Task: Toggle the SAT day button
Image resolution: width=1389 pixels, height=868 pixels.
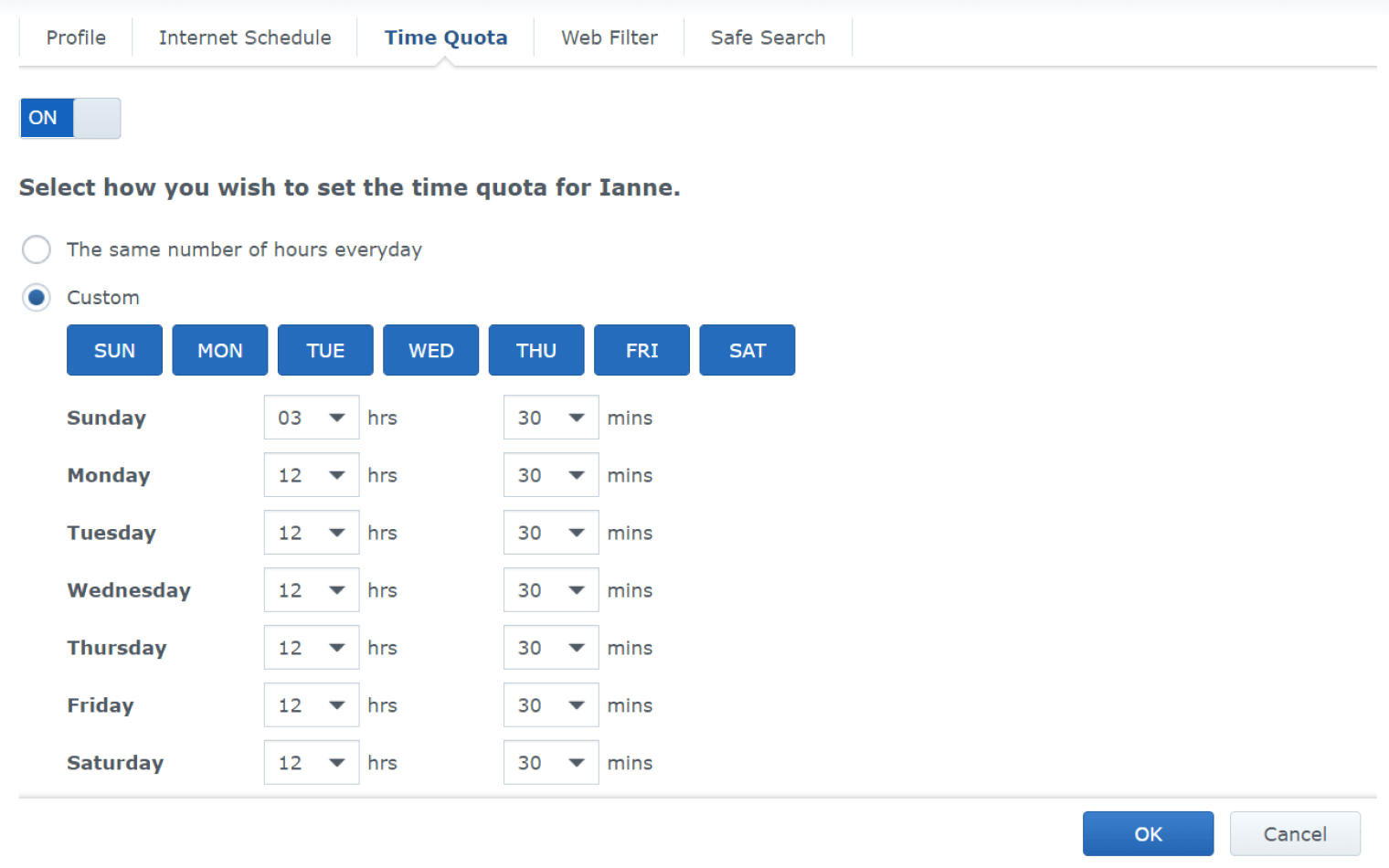Action: tap(747, 351)
